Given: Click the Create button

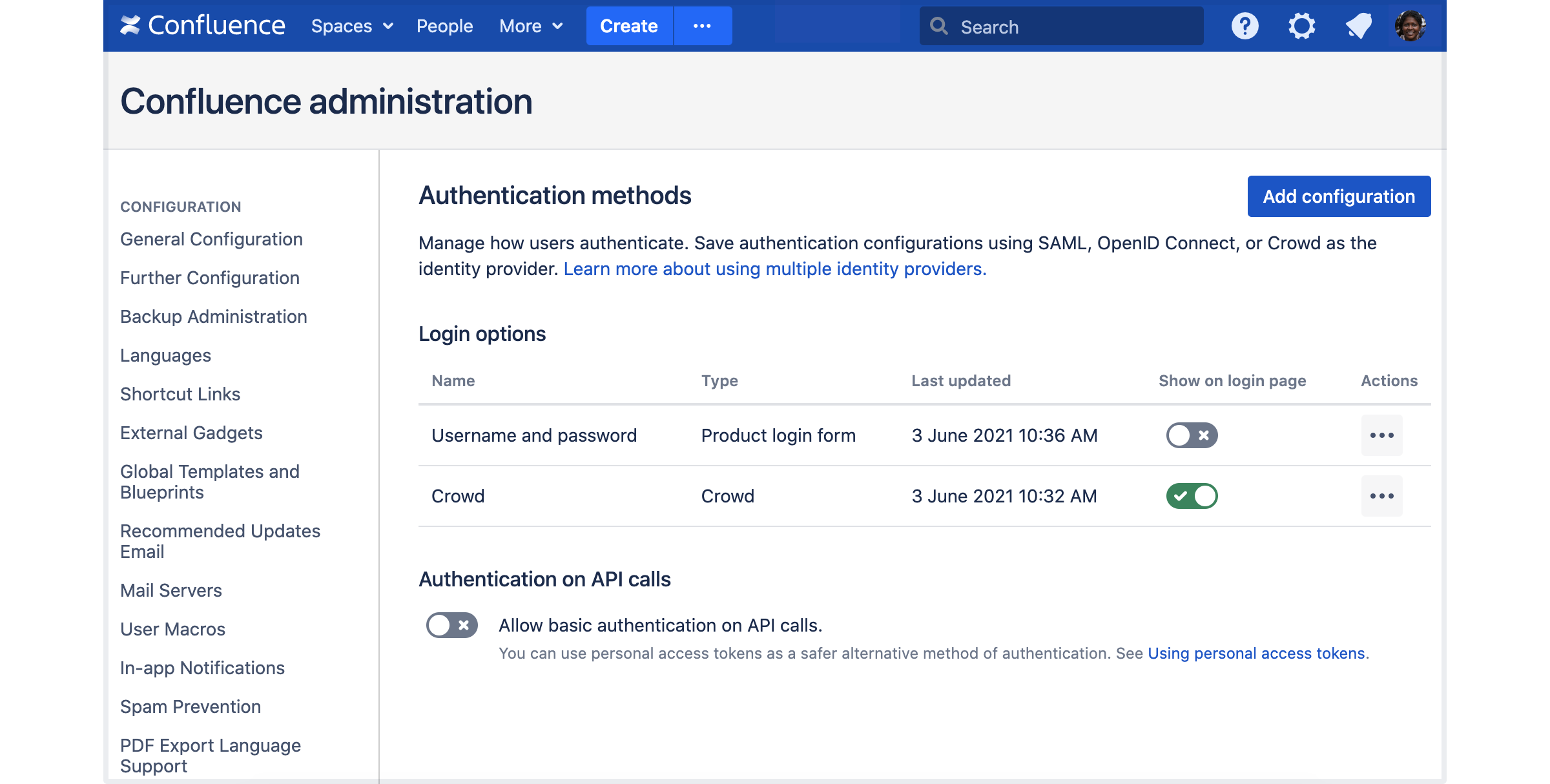Looking at the screenshot, I should [629, 26].
